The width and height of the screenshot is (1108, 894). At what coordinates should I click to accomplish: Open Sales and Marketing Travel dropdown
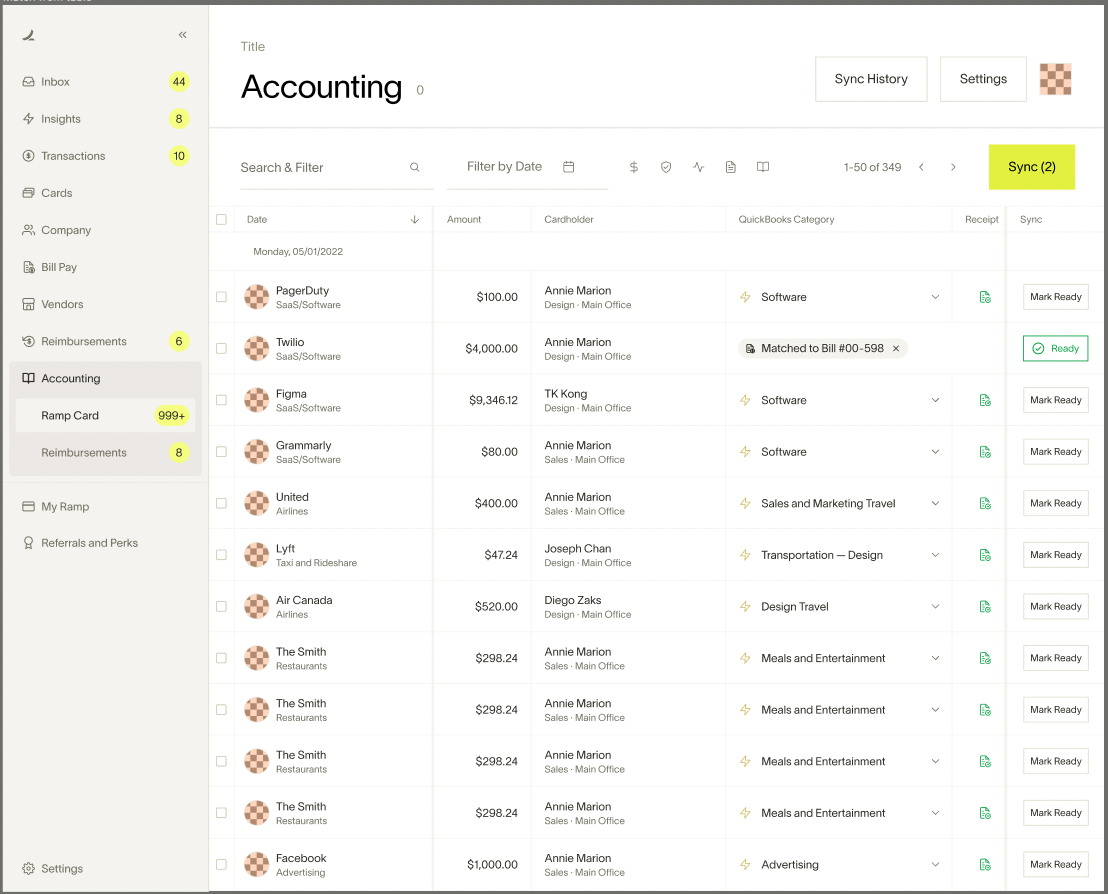tap(935, 503)
